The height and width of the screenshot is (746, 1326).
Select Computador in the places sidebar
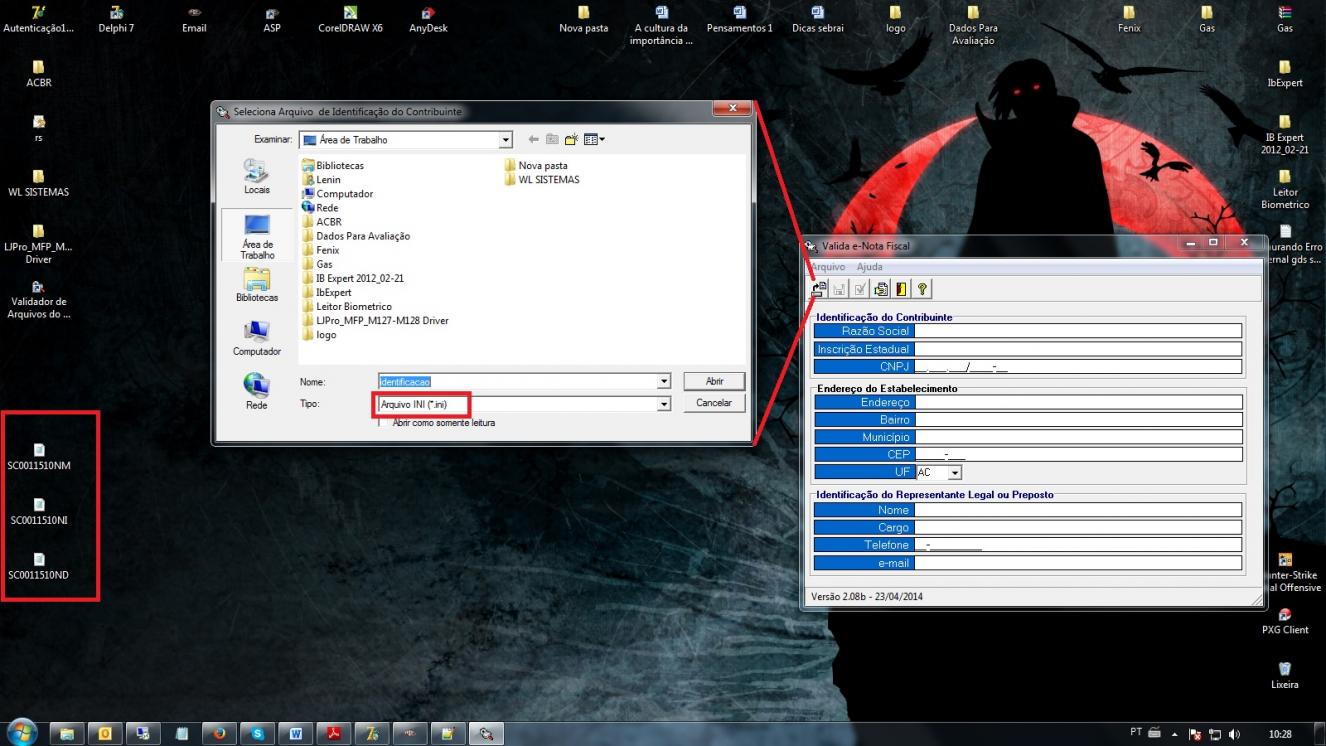257,339
